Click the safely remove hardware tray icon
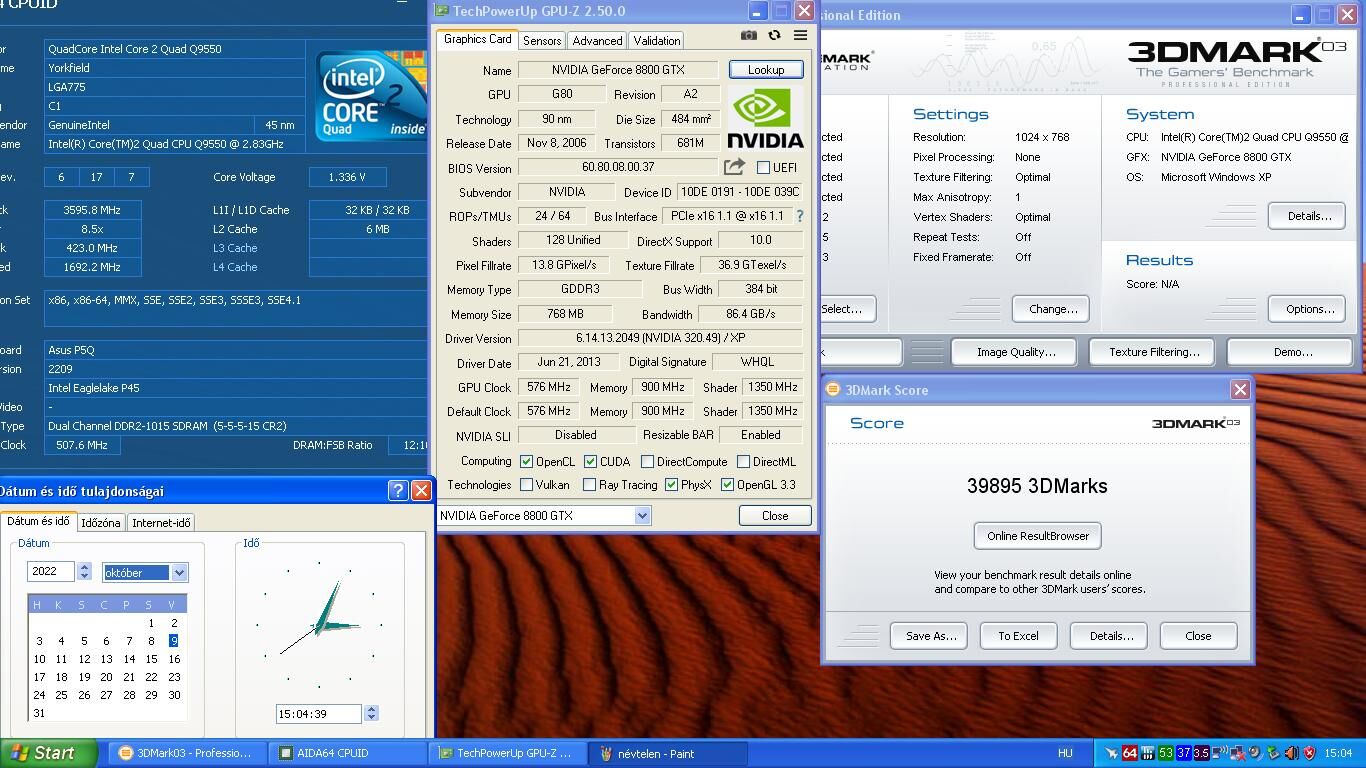 tap(1273, 753)
